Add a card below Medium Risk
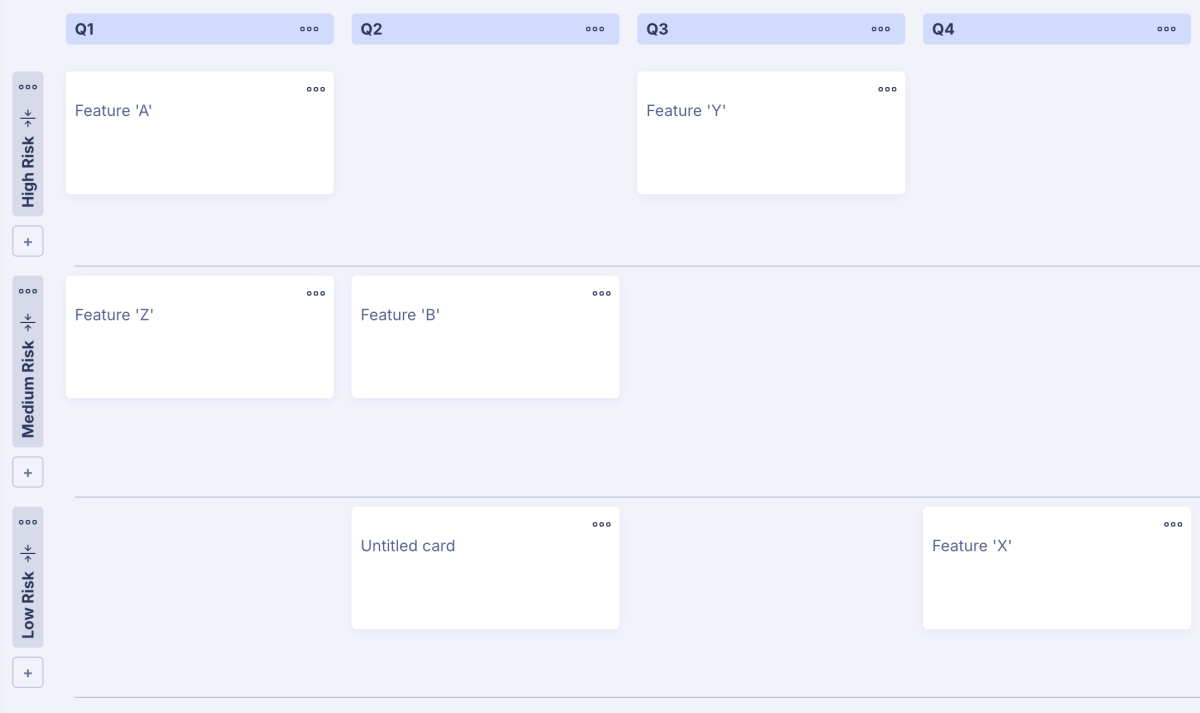1200x713 pixels. pyautogui.click(x=28, y=472)
